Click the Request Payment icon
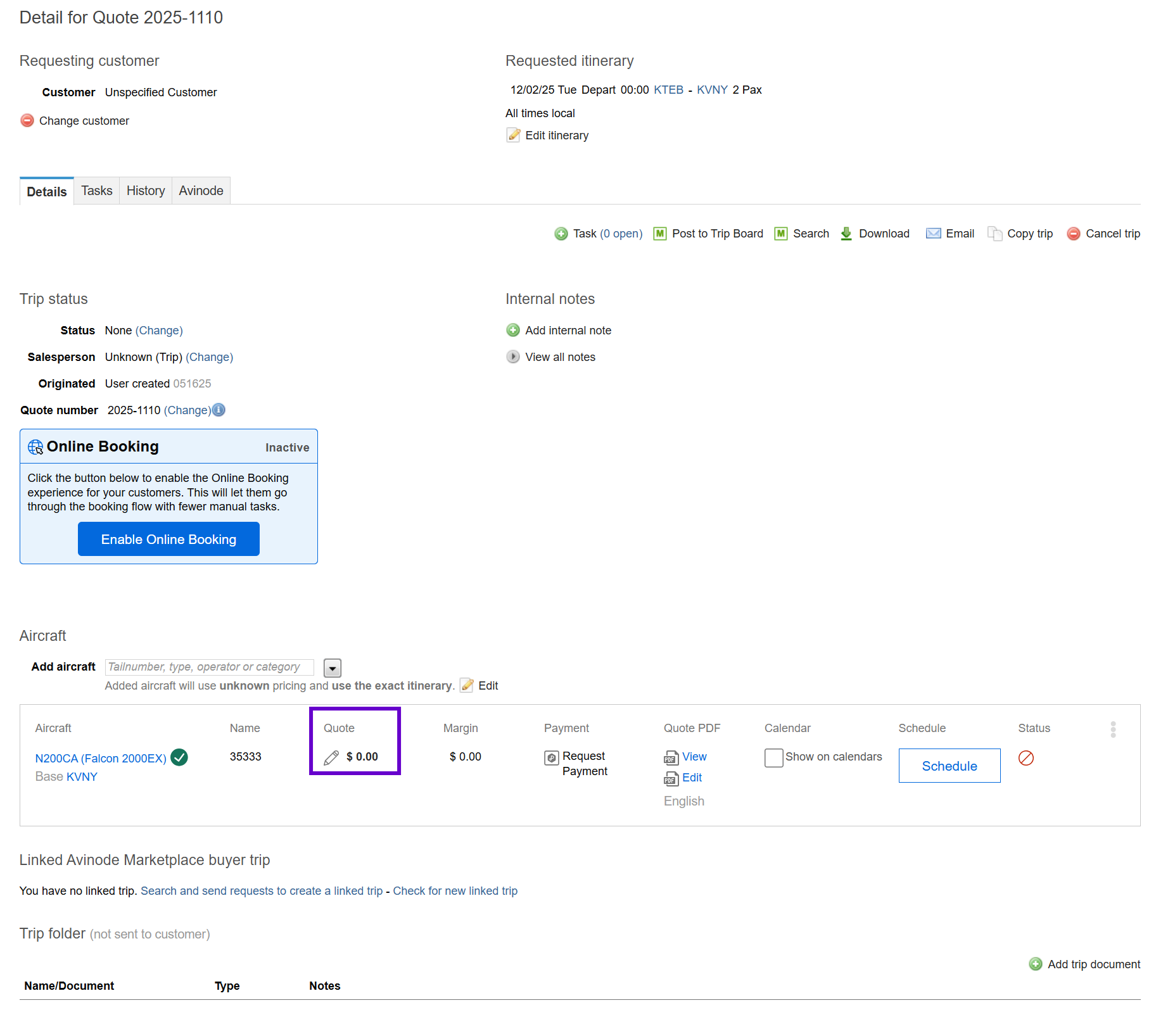Image resolution: width=1175 pixels, height=1036 pixels. (552, 757)
